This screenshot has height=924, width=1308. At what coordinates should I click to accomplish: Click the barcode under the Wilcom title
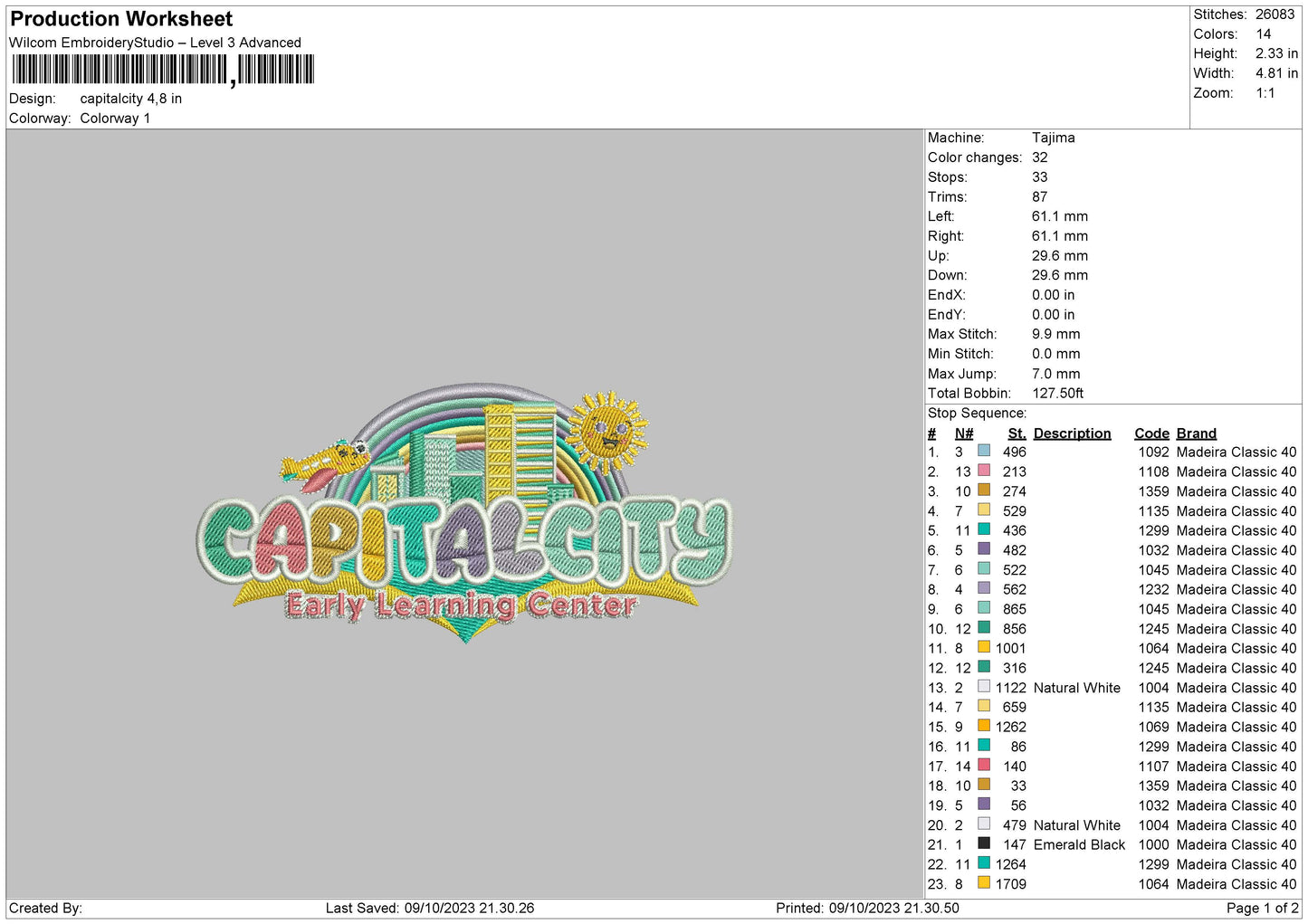163,70
